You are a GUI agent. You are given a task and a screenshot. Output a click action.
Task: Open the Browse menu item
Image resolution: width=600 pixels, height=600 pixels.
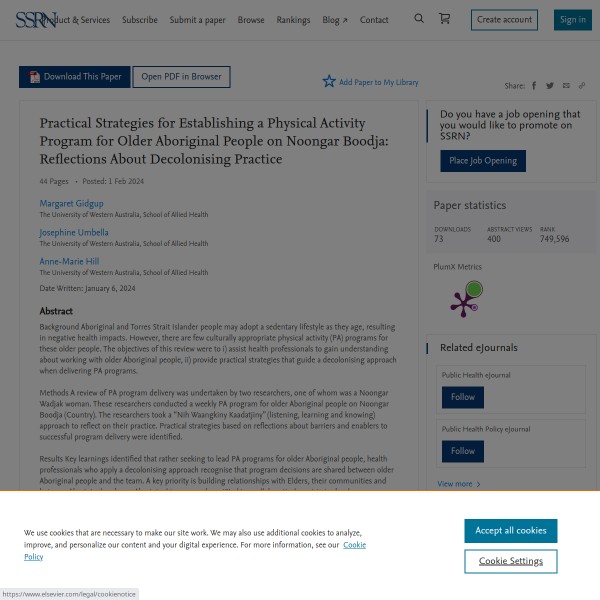coord(251,20)
